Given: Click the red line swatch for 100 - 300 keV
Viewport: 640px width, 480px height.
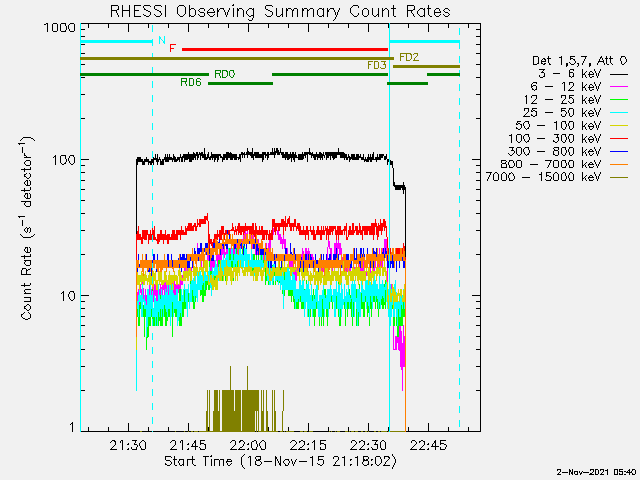Looking at the screenshot, I should tap(619, 139).
